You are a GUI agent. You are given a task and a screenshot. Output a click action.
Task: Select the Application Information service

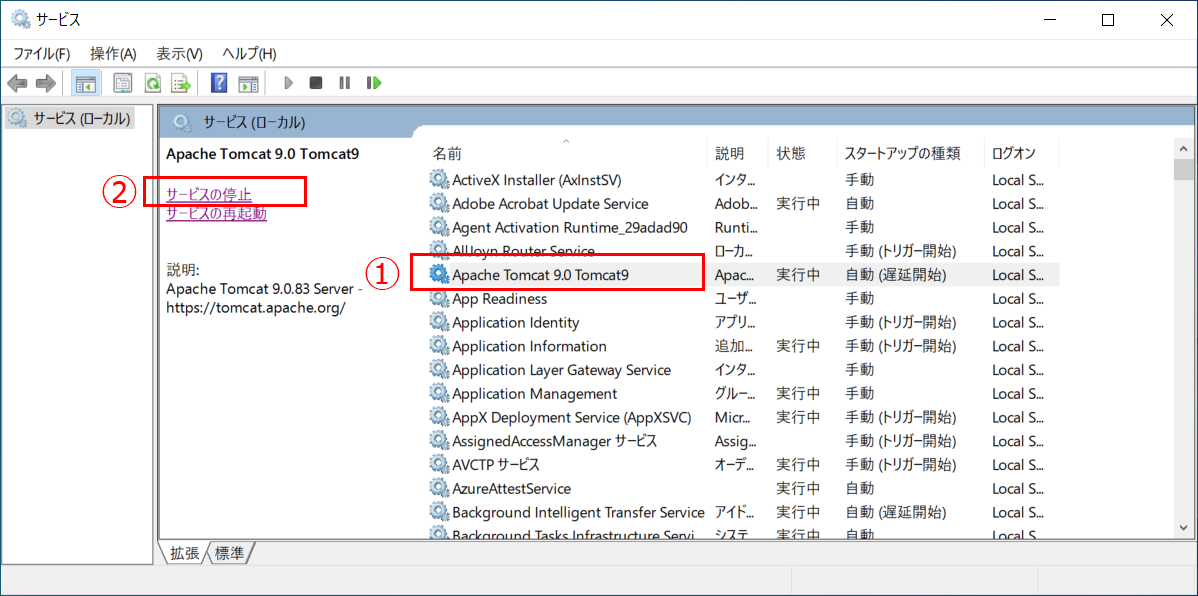[743, 346]
